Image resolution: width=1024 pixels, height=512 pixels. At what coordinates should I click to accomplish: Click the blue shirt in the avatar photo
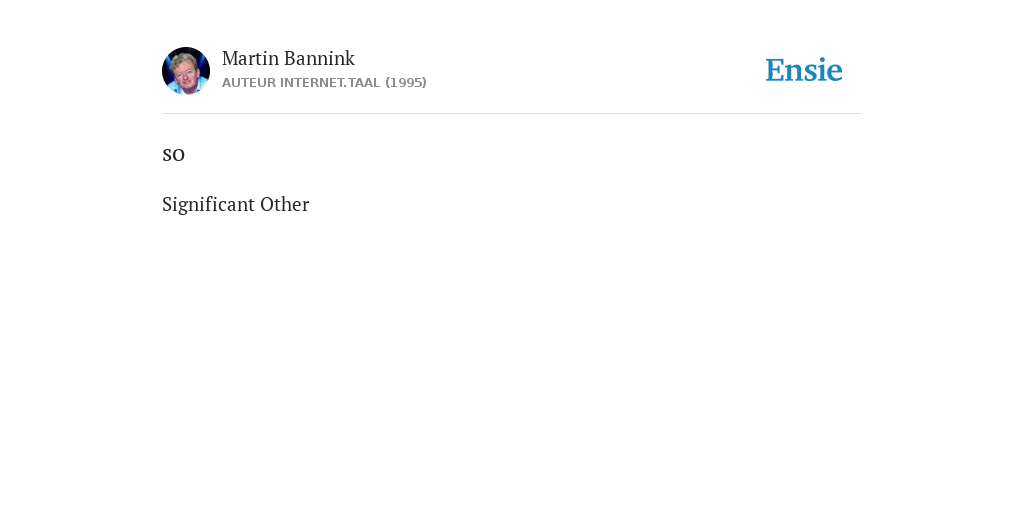click(187, 87)
